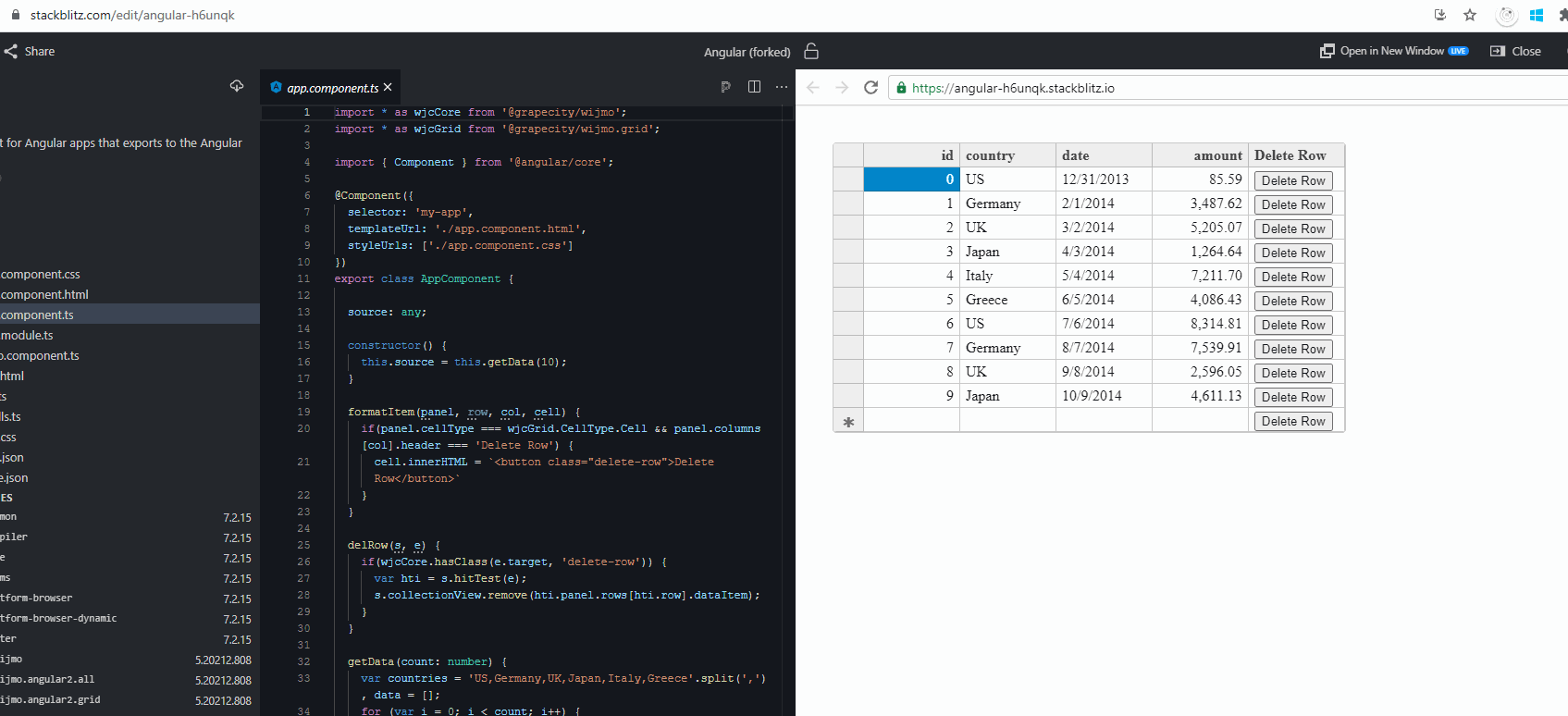Click Delete Row button in new-row line
The image size is (1568, 716).
1293,421
